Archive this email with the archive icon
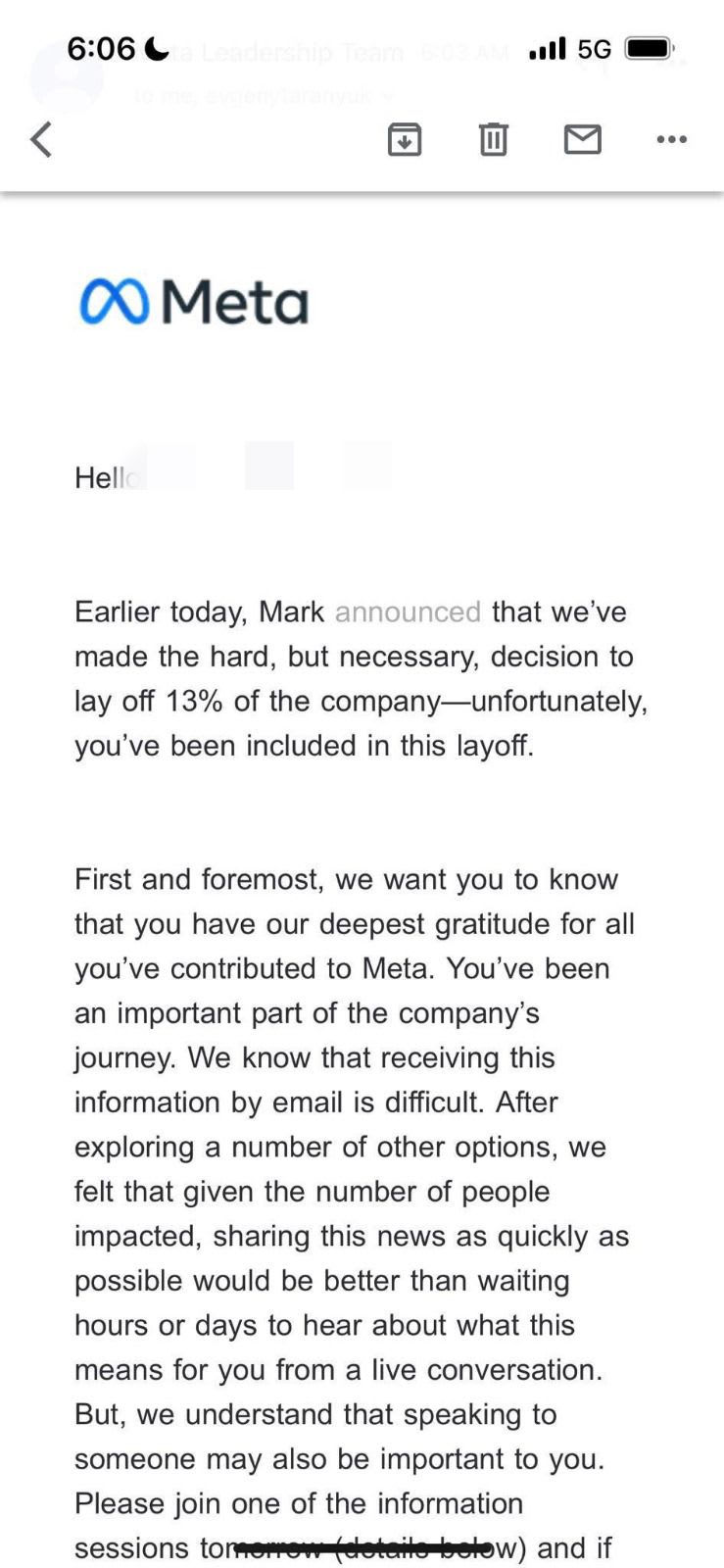 (x=405, y=139)
